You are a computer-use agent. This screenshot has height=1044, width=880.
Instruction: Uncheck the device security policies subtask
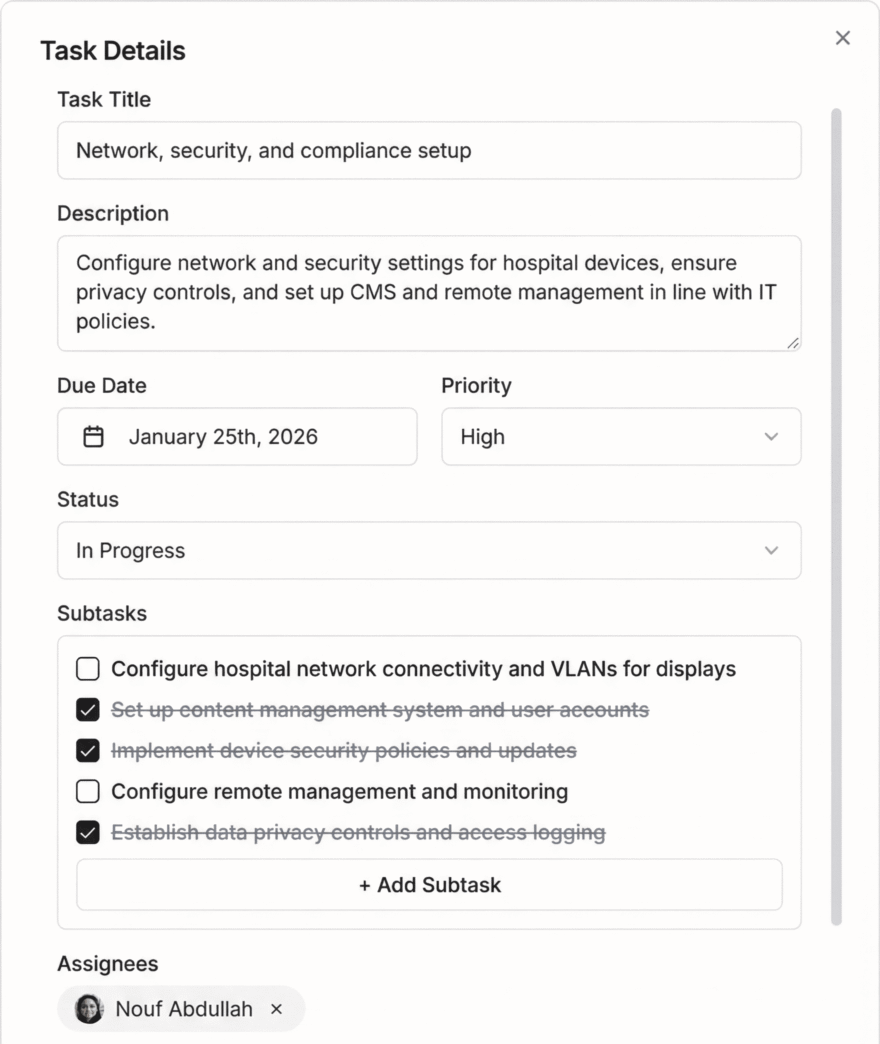[87, 750]
